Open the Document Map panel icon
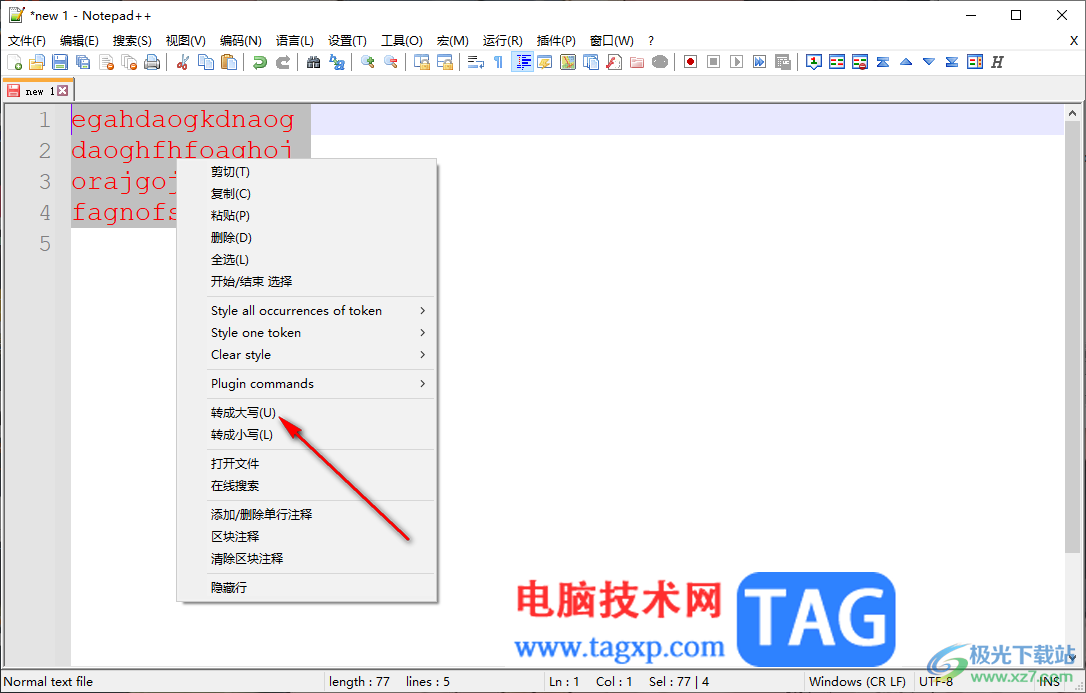This screenshot has width=1086, height=693. tap(568, 62)
